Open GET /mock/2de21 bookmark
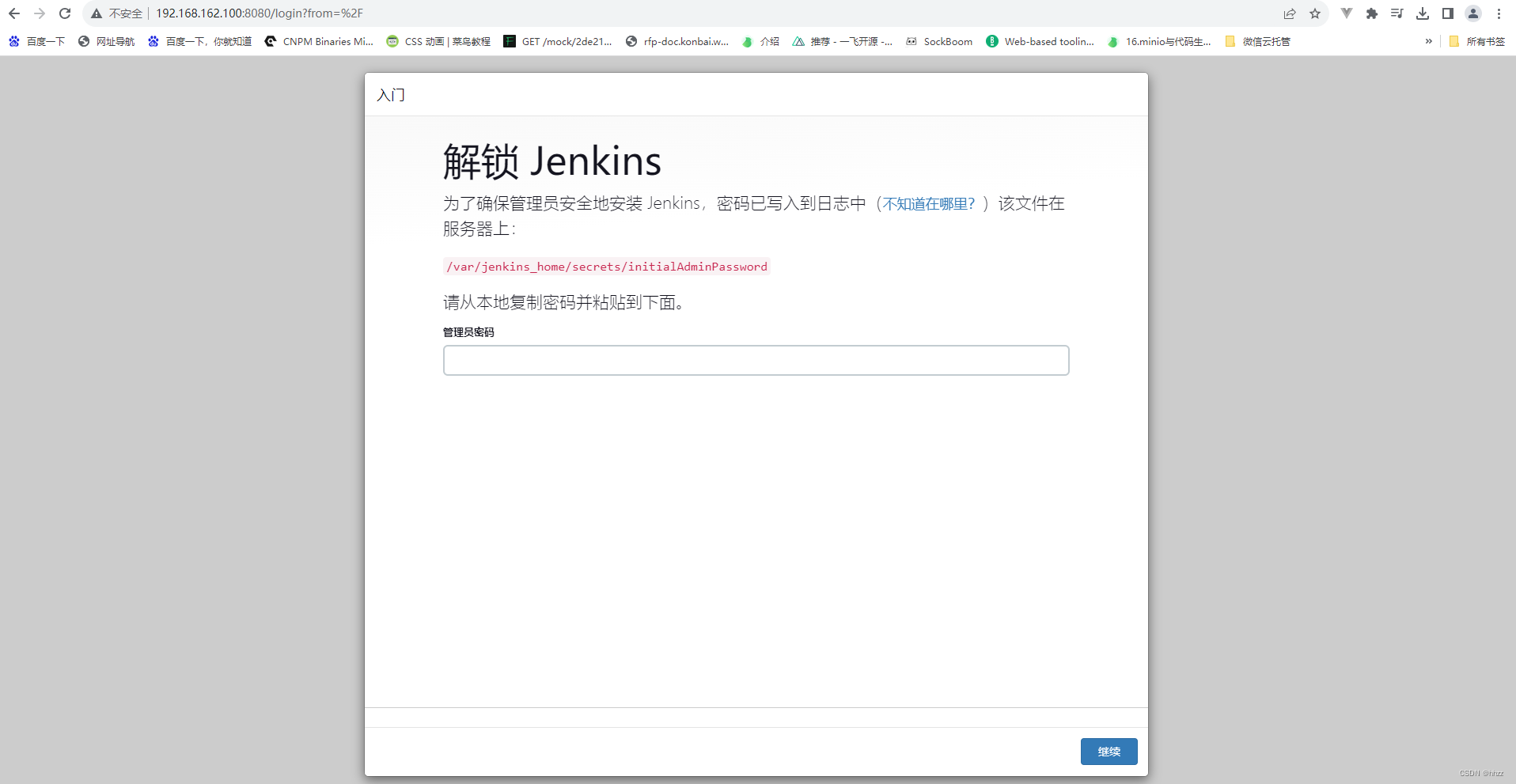This screenshot has height=784, width=1516. [x=558, y=41]
